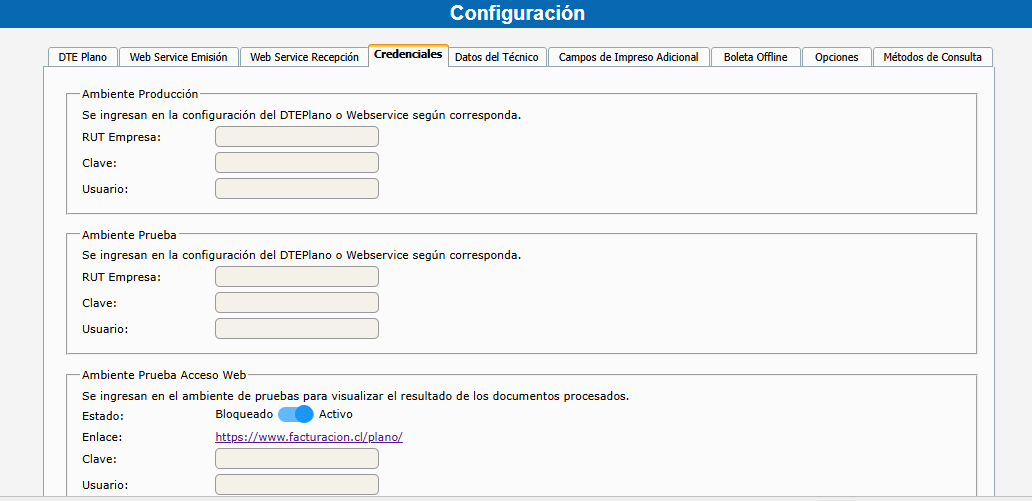This screenshot has width=1032, height=501.
Task: Focus Usuario field in Ambiente Producción
Action: 297,188
